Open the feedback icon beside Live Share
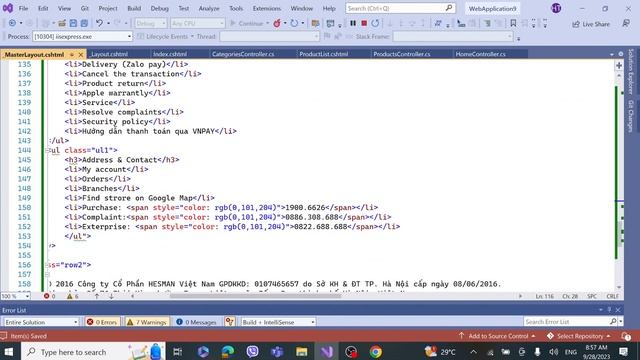 click(x=626, y=24)
